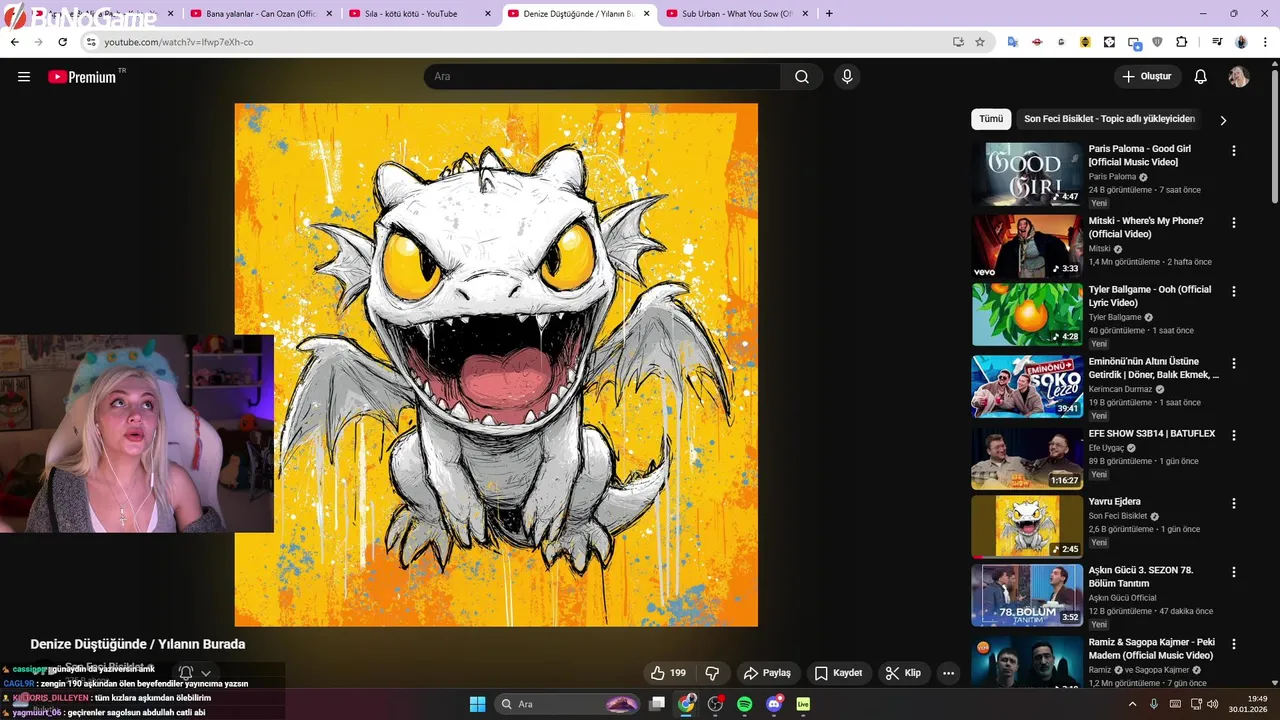Open Task View on the taskbar
Screen dimensions: 1280x720
657,704
